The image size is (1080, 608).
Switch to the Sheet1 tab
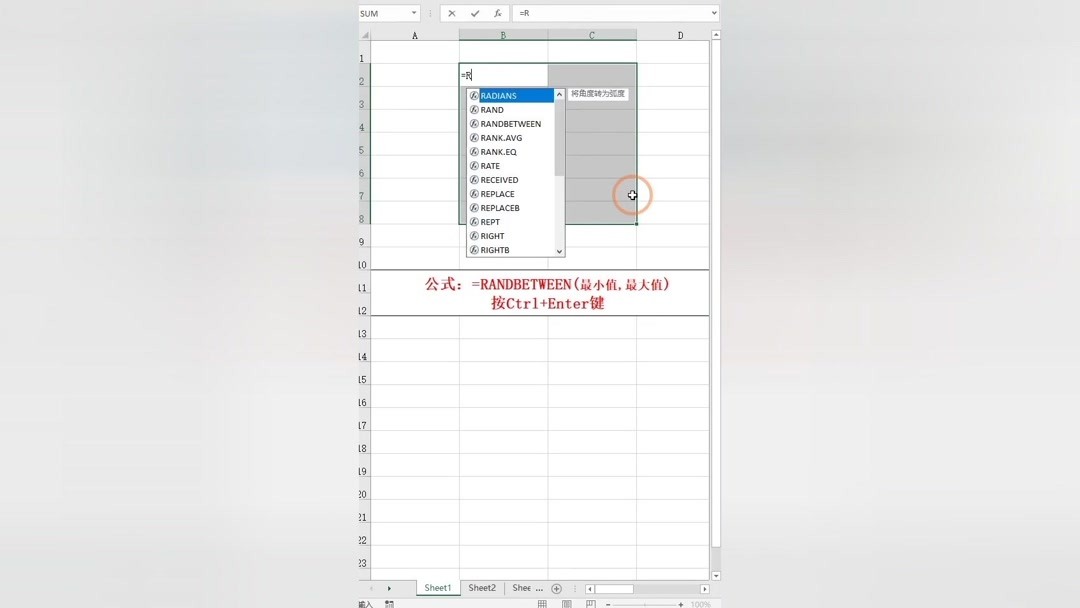click(x=437, y=588)
